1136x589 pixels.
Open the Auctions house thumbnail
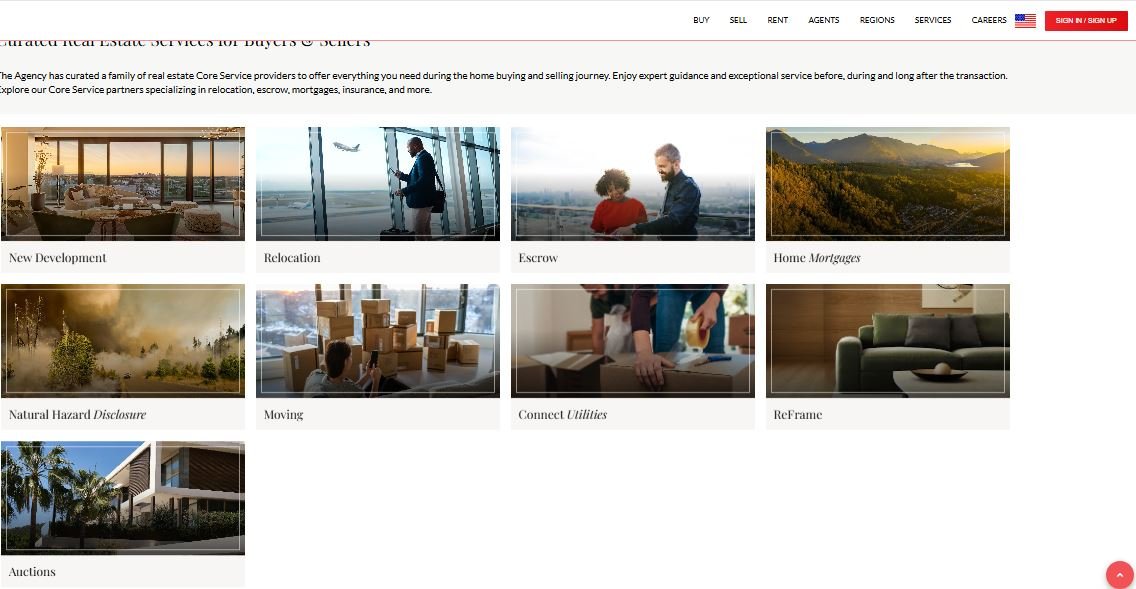click(x=123, y=498)
